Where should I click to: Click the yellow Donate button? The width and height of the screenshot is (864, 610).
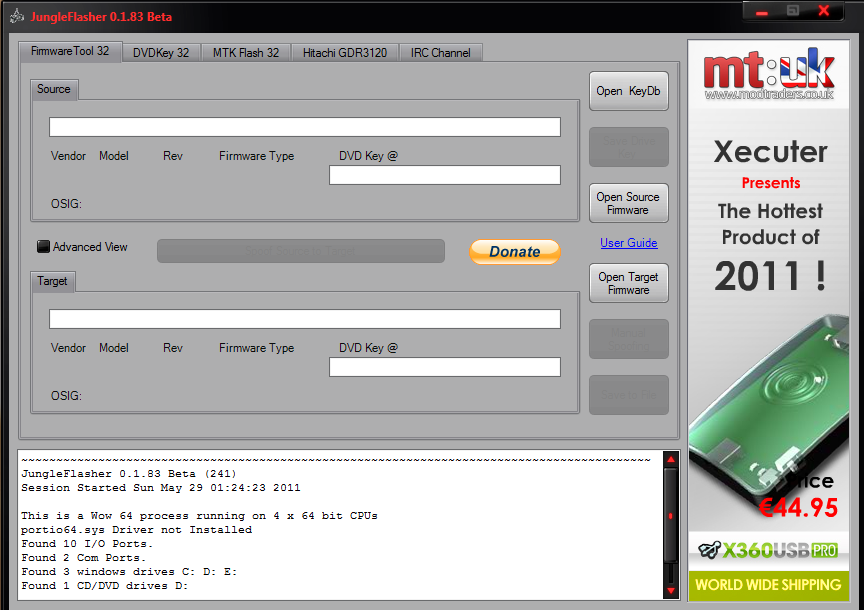515,252
